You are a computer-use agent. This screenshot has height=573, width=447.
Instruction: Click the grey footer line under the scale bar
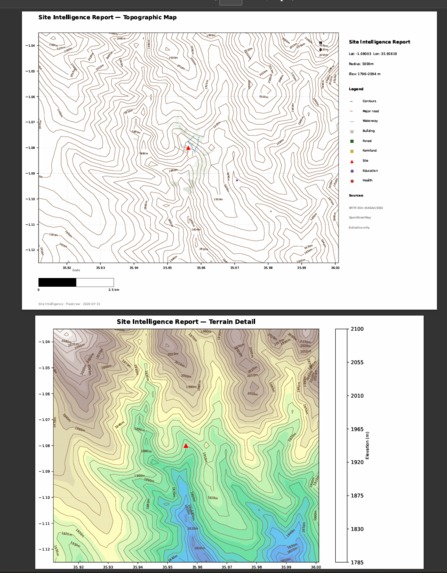(x=69, y=304)
